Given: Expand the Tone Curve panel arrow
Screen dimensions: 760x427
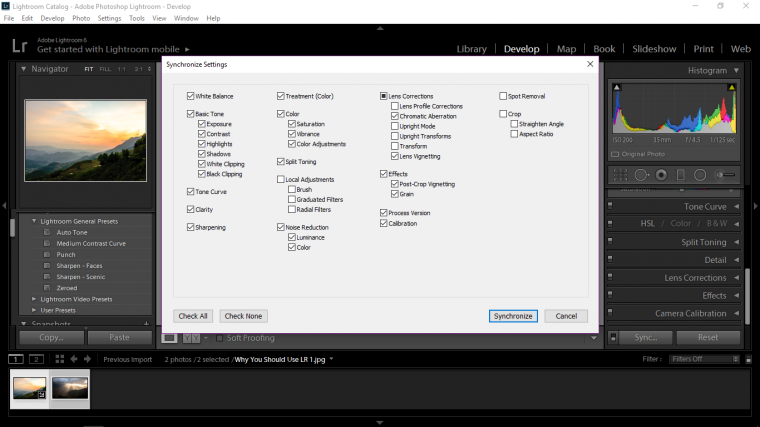Looking at the screenshot, I should pos(736,206).
